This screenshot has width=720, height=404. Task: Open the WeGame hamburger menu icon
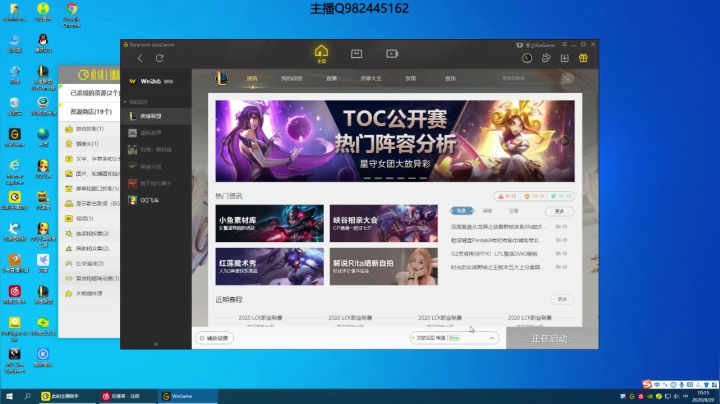coord(564,45)
